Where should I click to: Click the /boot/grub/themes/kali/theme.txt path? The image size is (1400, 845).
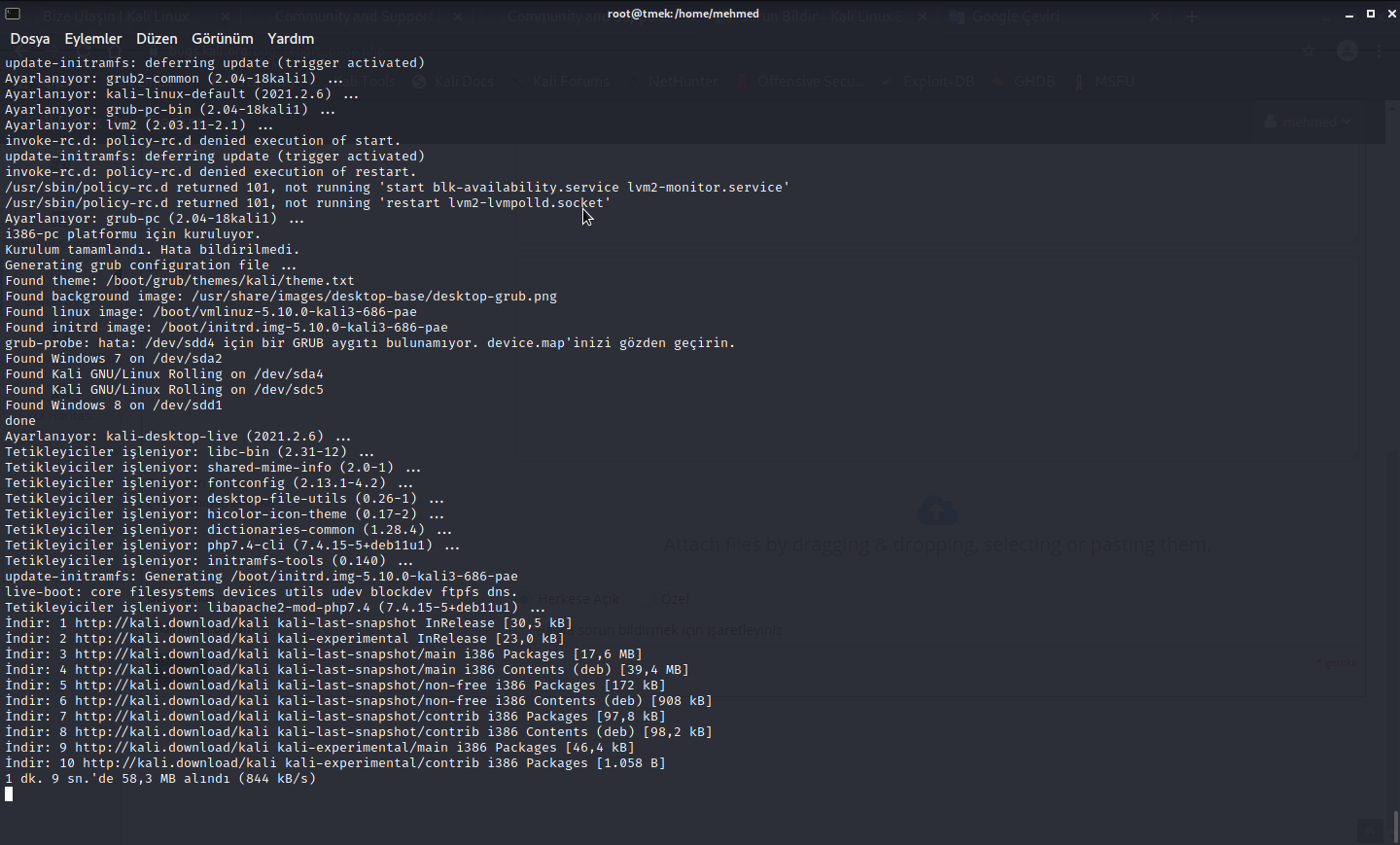click(229, 281)
